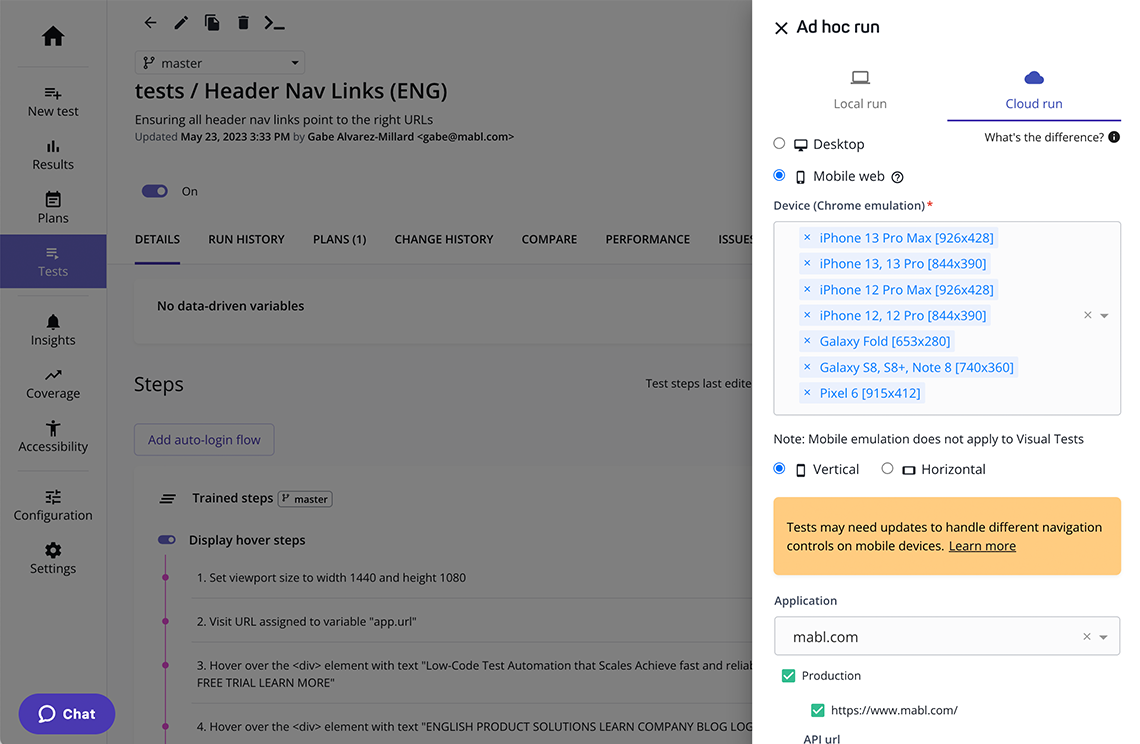Screen dimensions: 1140x744
Task: Click the master branch badge beside Trained steps
Action: coord(305,499)
